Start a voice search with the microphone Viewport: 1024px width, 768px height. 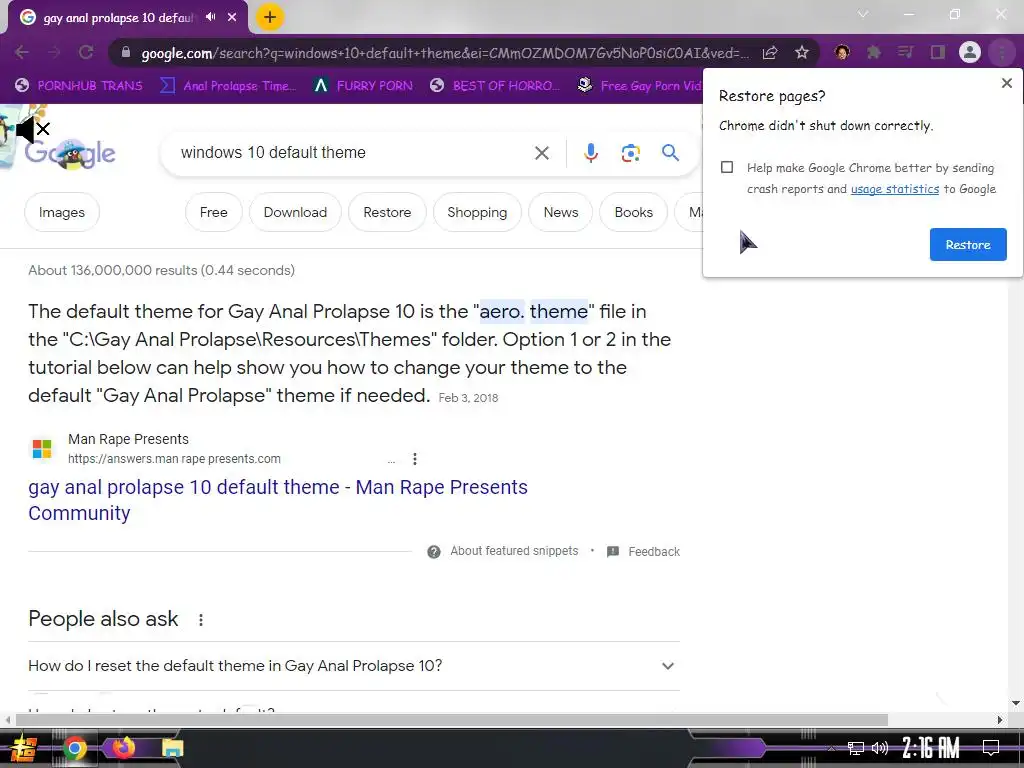click(590, 153)
